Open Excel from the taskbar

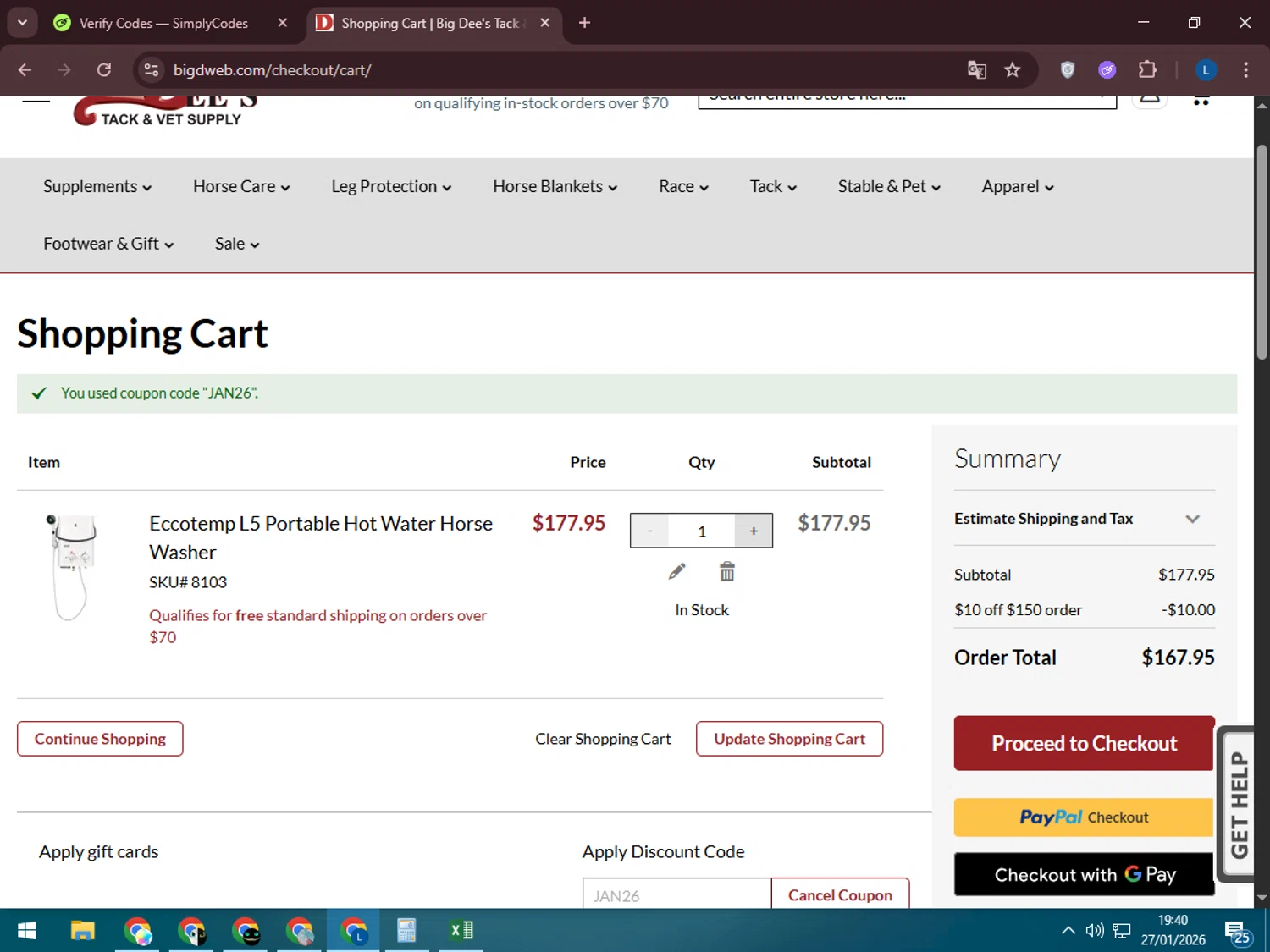tap(461, 931)
